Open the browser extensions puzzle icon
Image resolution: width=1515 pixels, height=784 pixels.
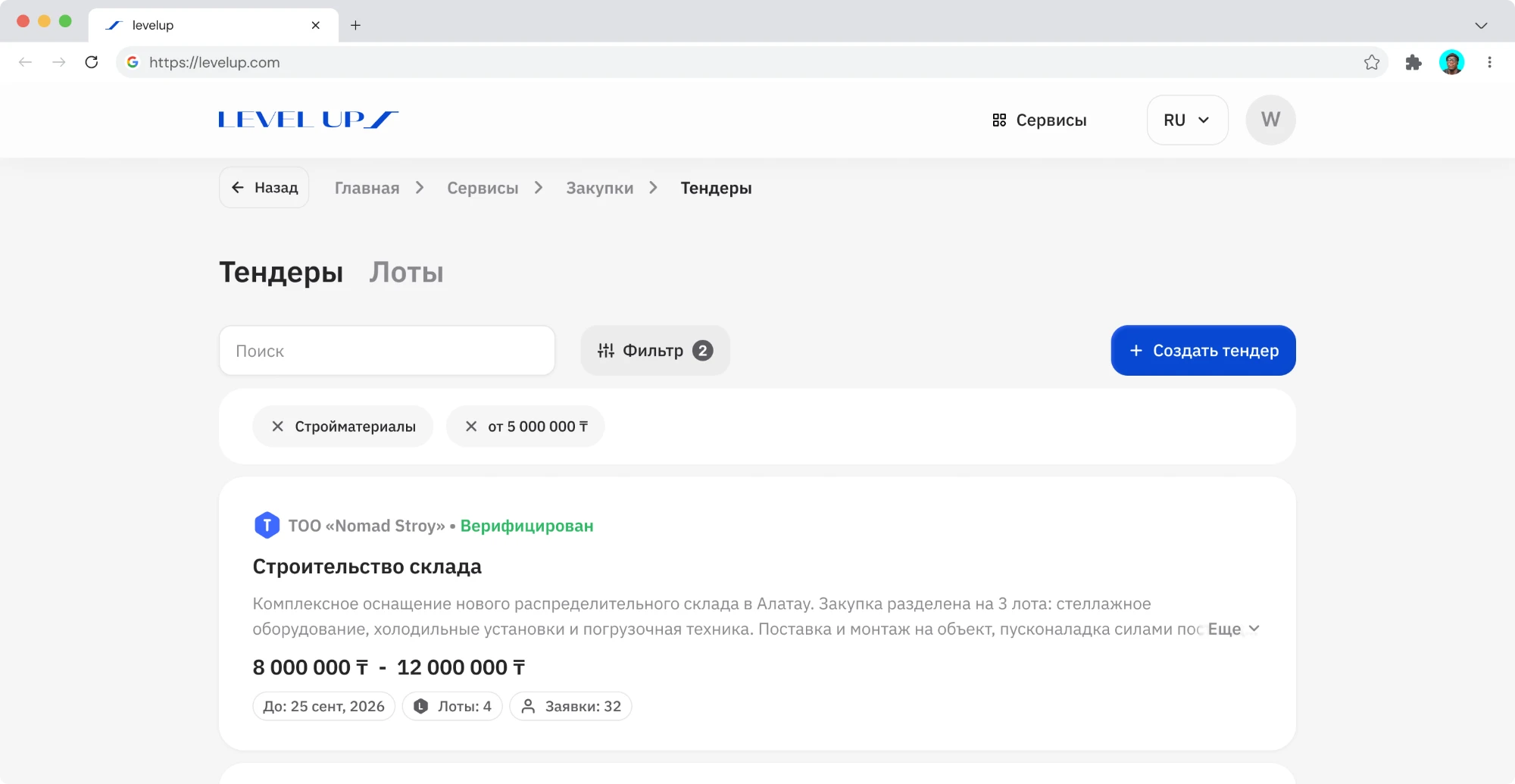1413,62
